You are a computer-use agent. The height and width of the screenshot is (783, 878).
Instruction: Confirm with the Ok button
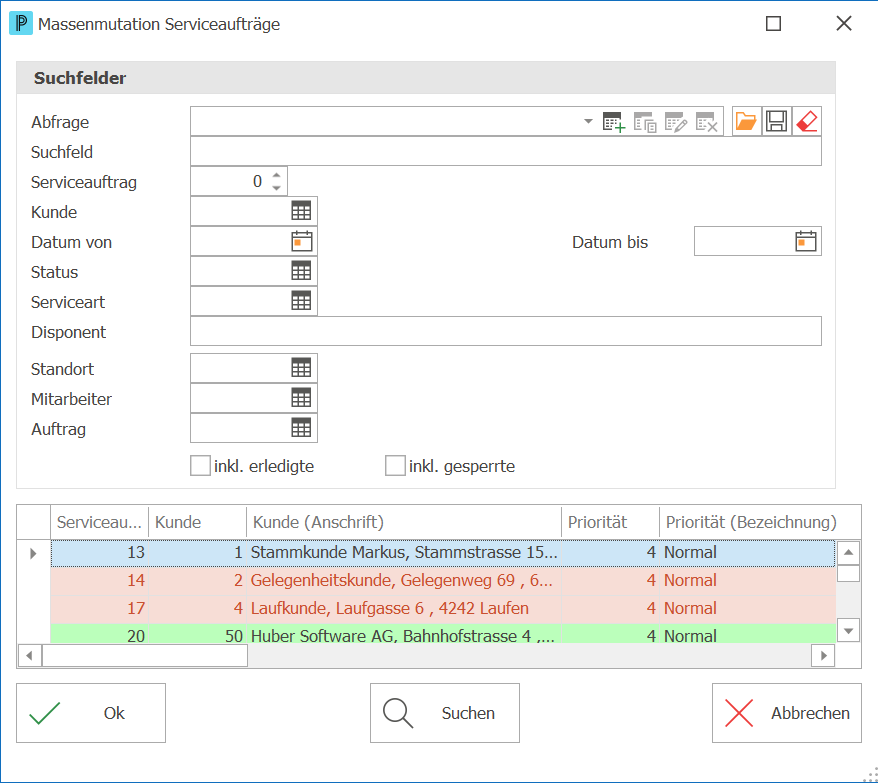click(x=91, y=713)
